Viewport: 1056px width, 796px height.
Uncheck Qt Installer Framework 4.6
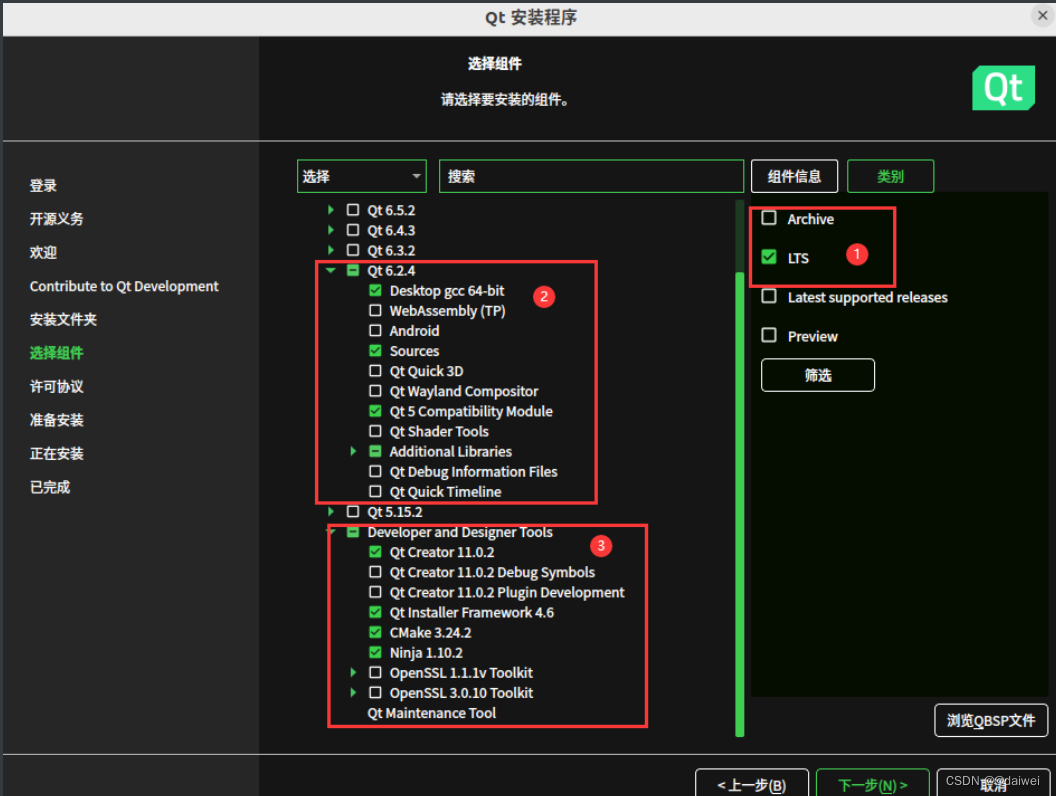(x=375, y=612)
